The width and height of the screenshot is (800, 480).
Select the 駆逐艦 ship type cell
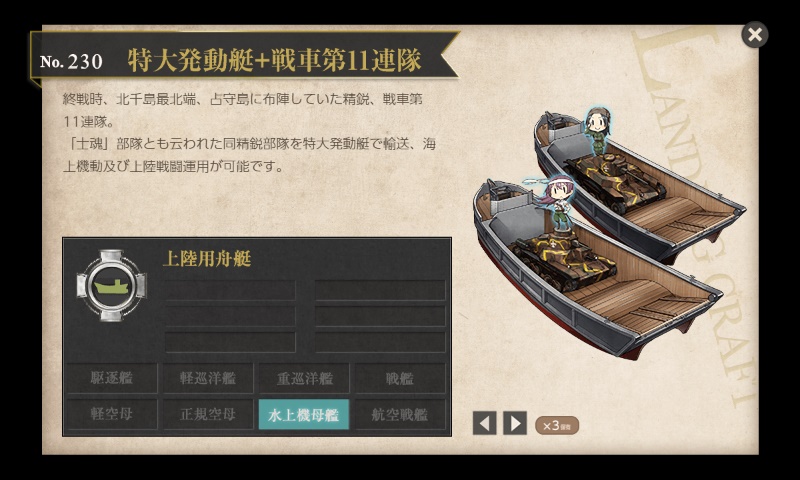(112, 378)
